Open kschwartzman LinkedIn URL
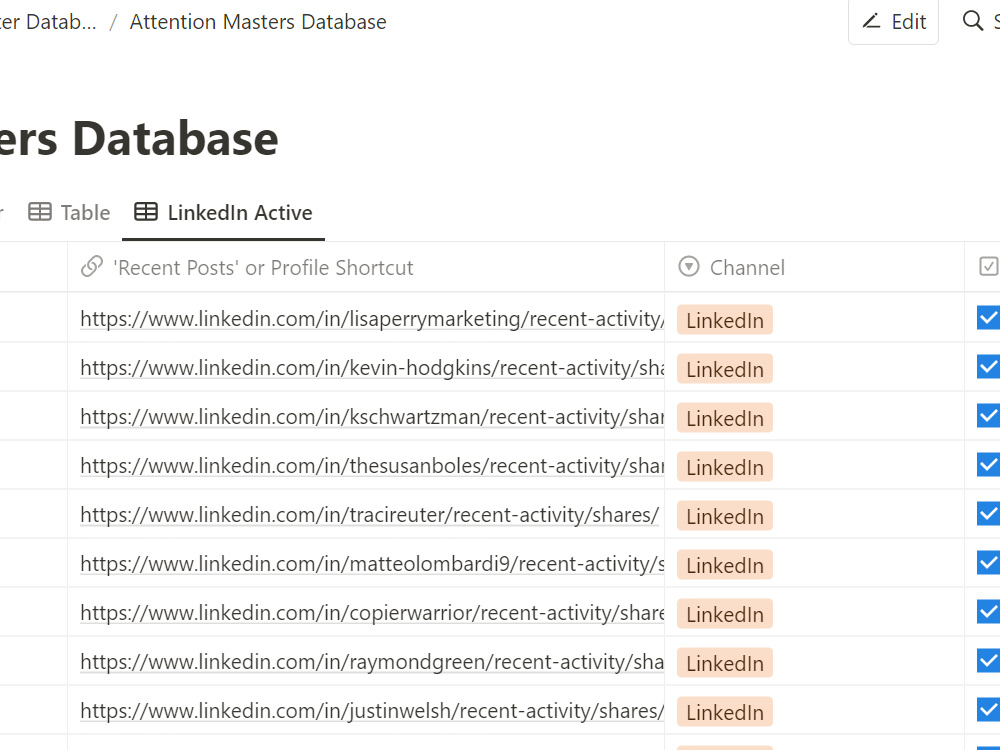Image resolution: width=1000 pixels, height=750 pixels. click(372, 416)
